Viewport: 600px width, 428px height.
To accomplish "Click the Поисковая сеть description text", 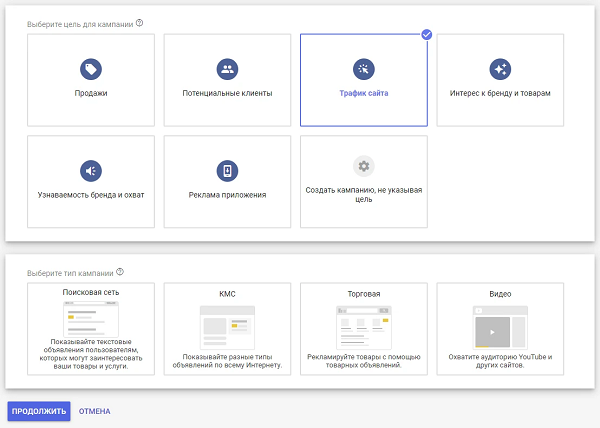I will 91,354.
